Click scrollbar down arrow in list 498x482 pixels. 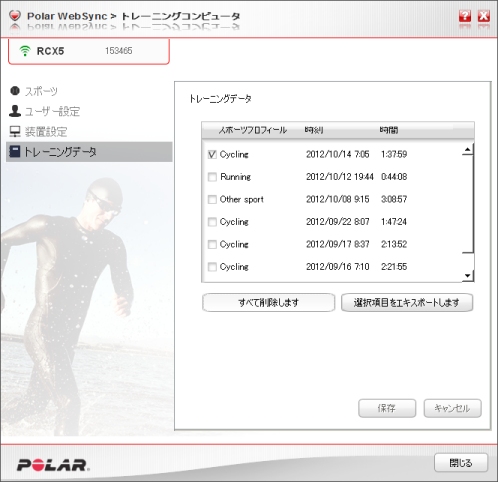[x=468, y=275]
